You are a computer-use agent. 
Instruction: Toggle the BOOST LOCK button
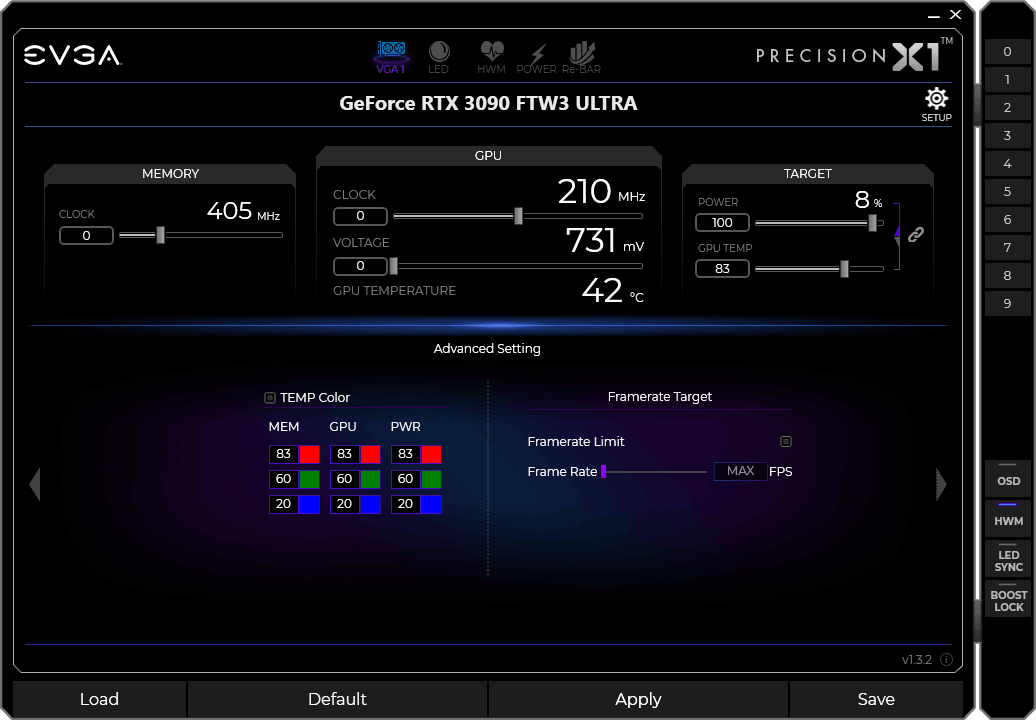point(1008,601)
